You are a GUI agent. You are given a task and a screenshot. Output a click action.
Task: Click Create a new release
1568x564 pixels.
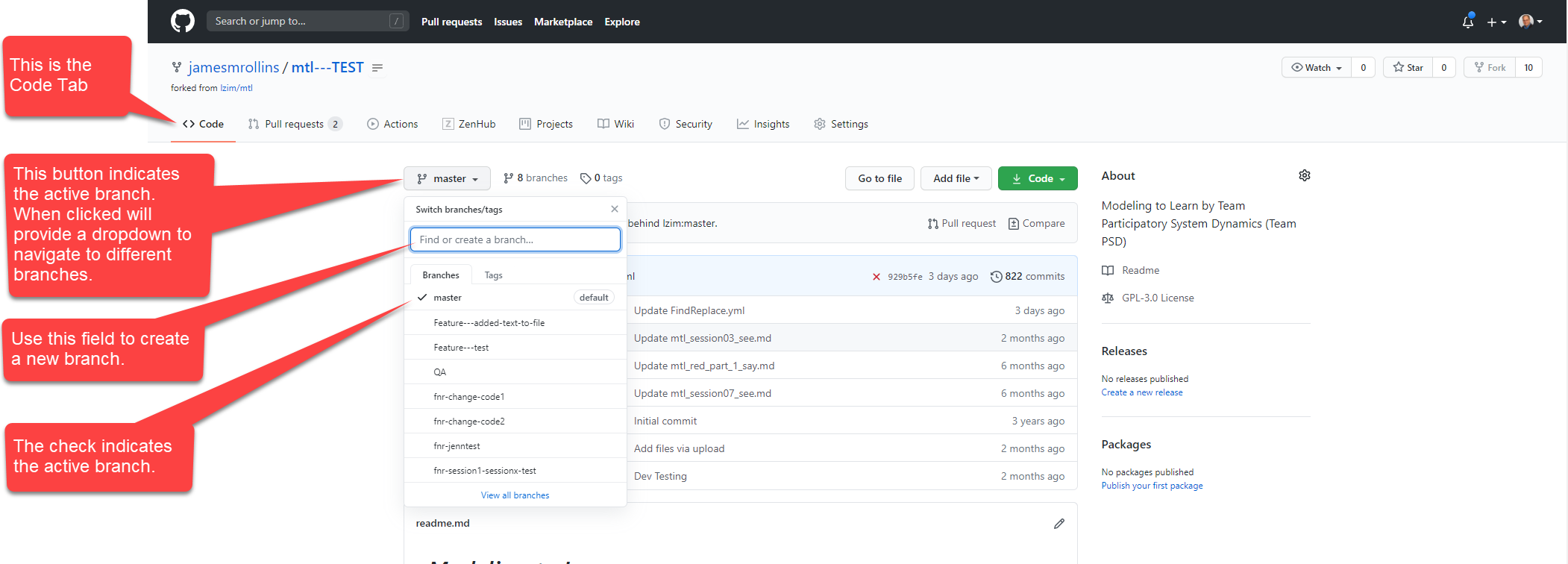tap(1142, 392)
